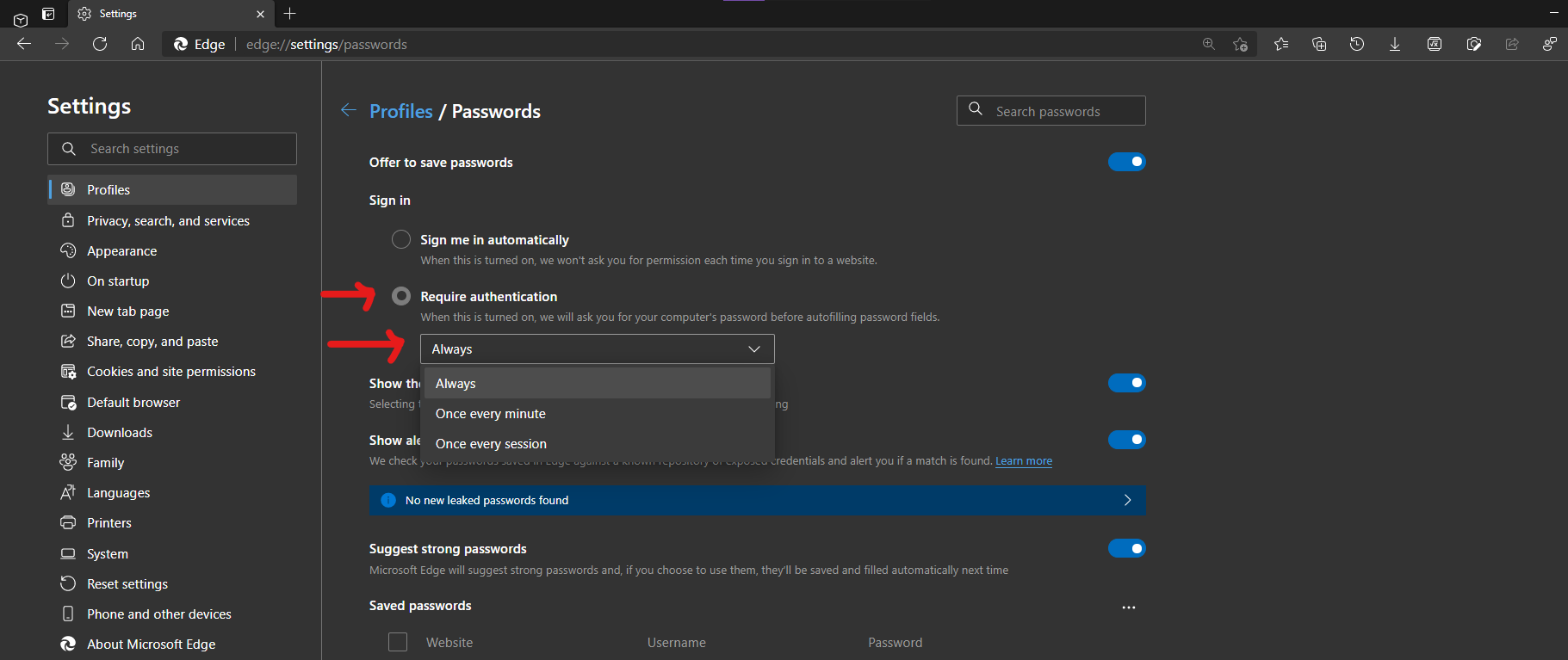The image size is (1568, 660).
Task: Open Privacy, search, and services settings
Action: [x=168, y=221]
